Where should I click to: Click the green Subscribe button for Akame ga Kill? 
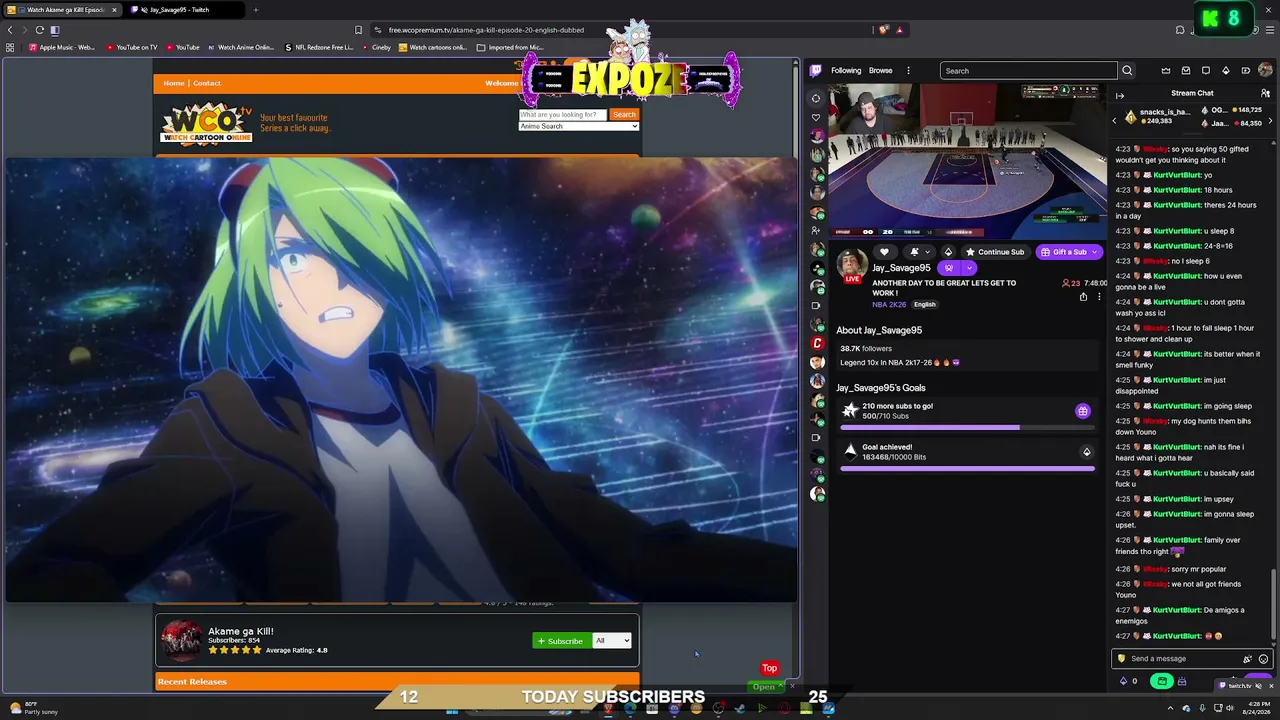(x=561, y=641)
